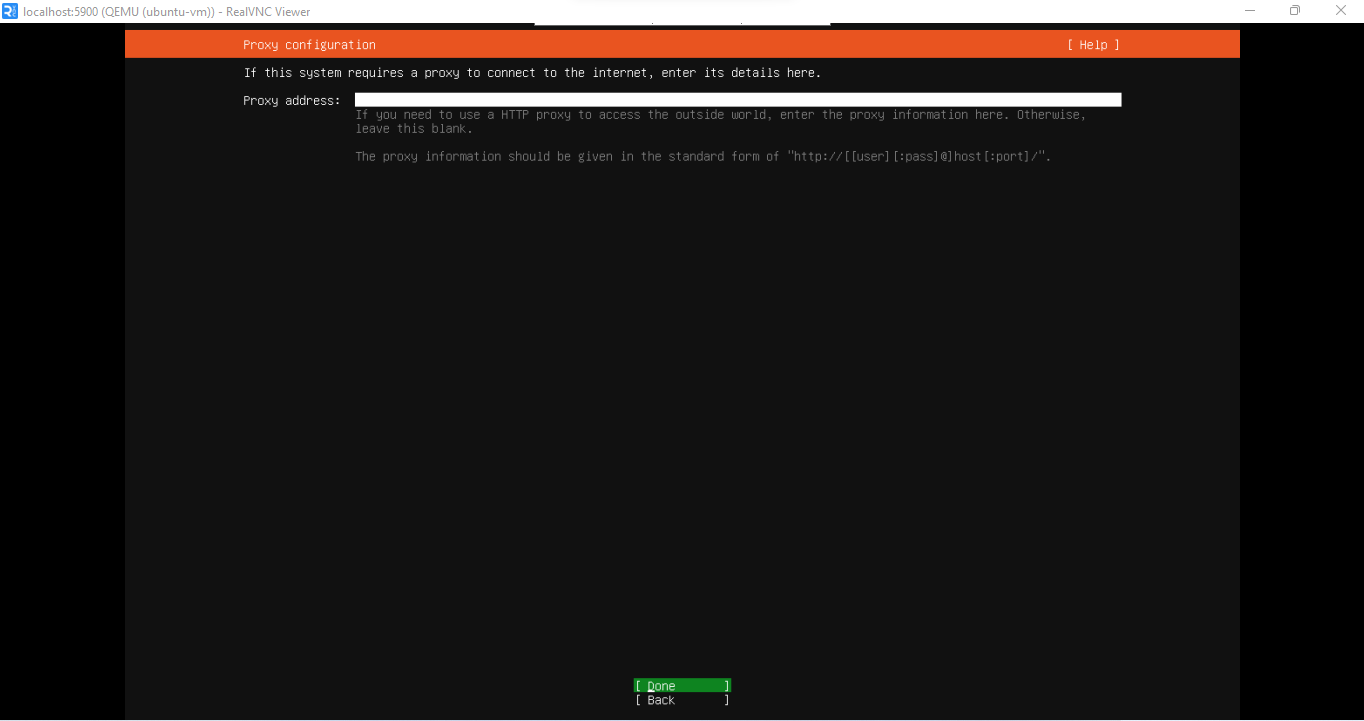Go back using the Back button
The image size is (1364, 721).
[682, 700]
